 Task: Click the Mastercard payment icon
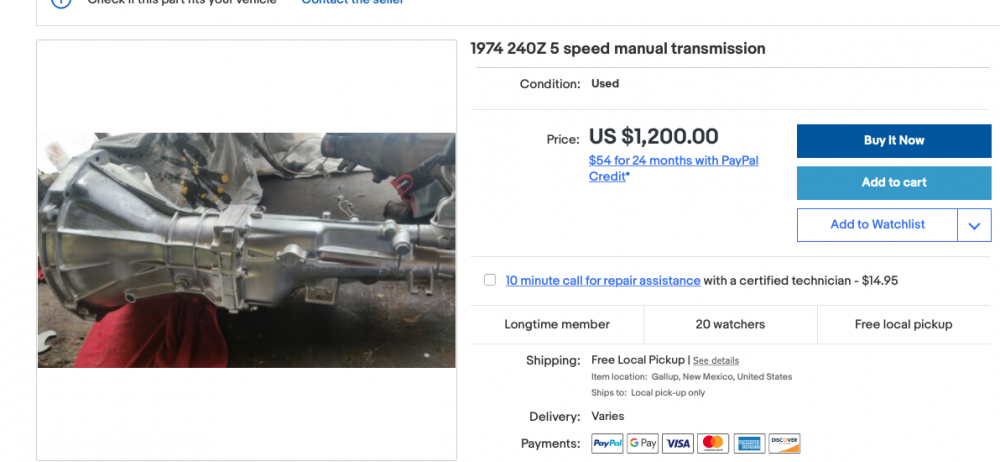point(713,443)
